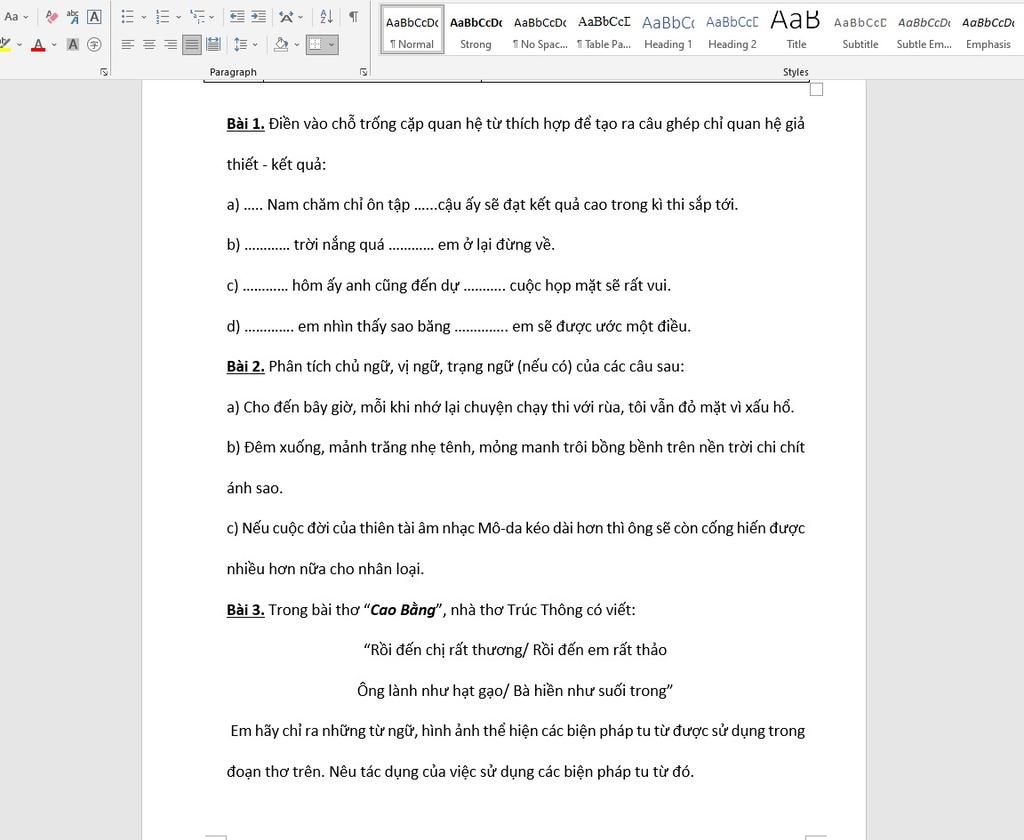The height and width of the screenshot is (840, 1024).
Task: Click the Enclose Characters icon
Action: coord(94,44)
